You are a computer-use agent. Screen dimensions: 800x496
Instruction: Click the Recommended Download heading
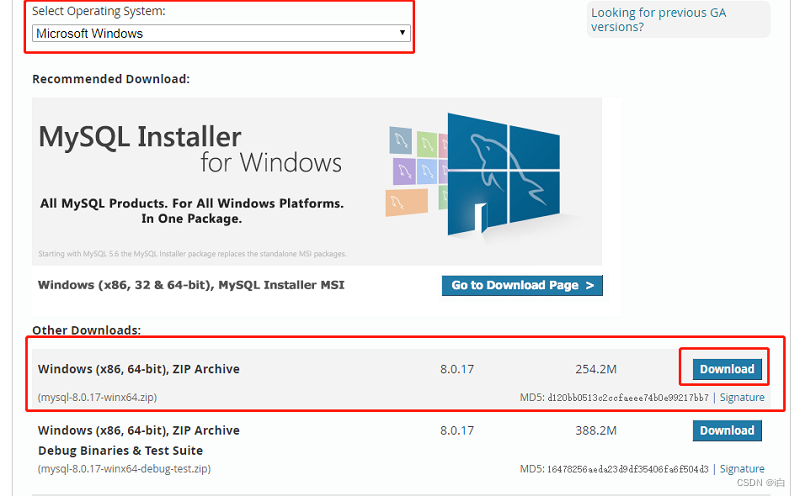click(111, 79)
